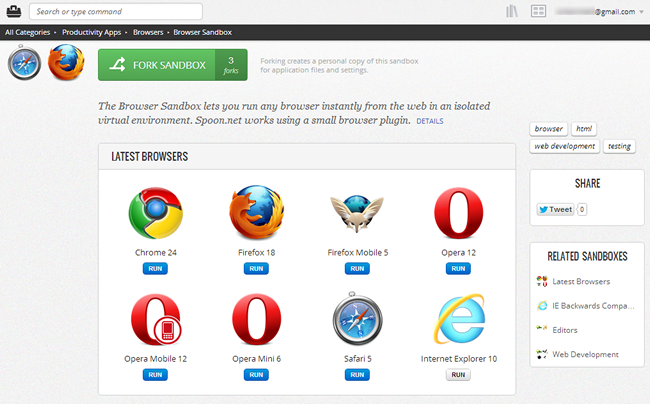Run Safari 5
650x404 pixels.
click(357, 375)
